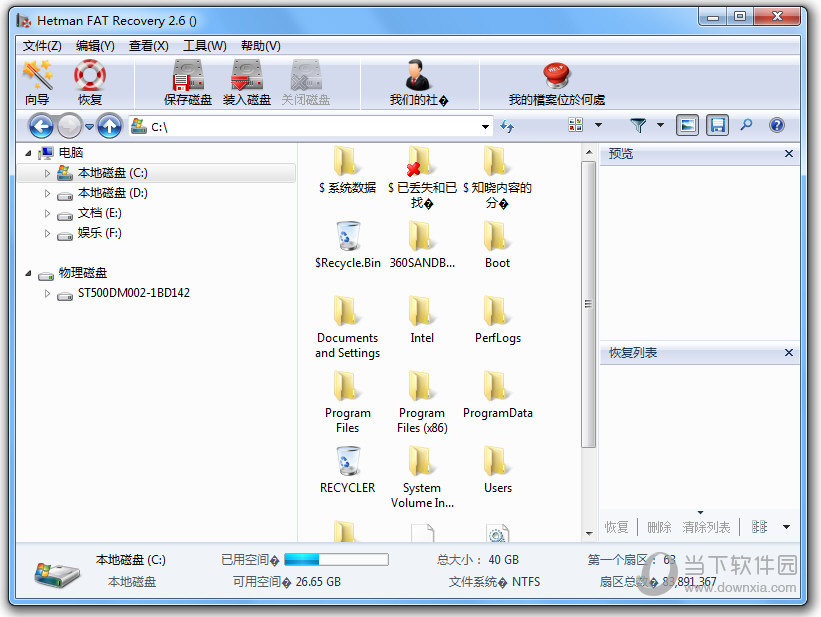Viewport: 821px width, 617px height.
Task: Close the 恢复列表 panel
Action: (x=789, y=352)
